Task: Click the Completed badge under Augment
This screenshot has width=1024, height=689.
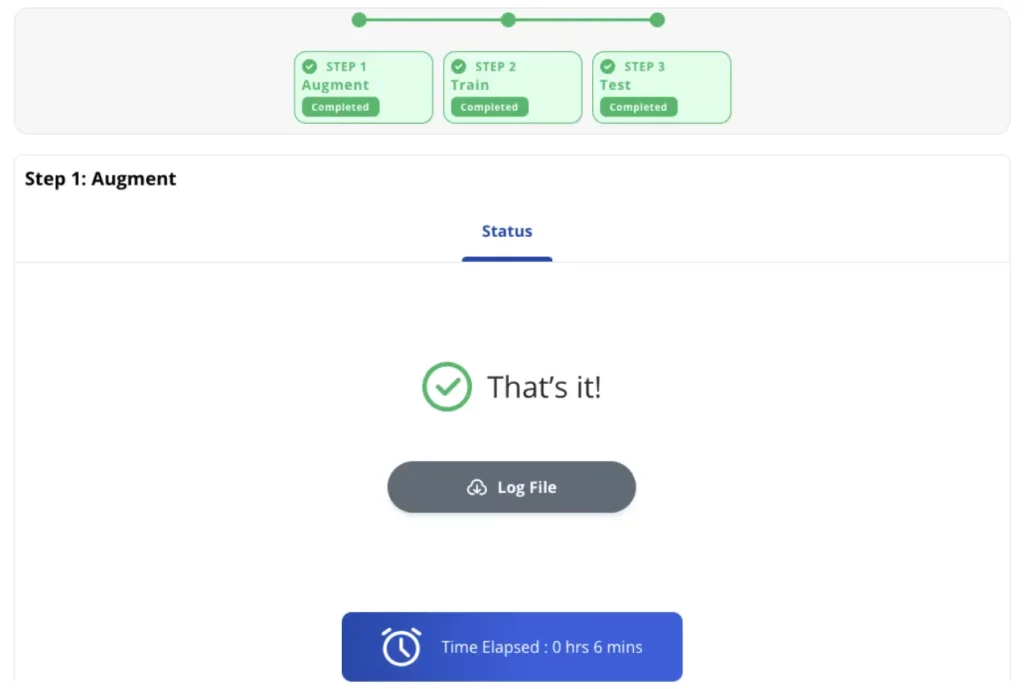Action: (x=340, y=107)
